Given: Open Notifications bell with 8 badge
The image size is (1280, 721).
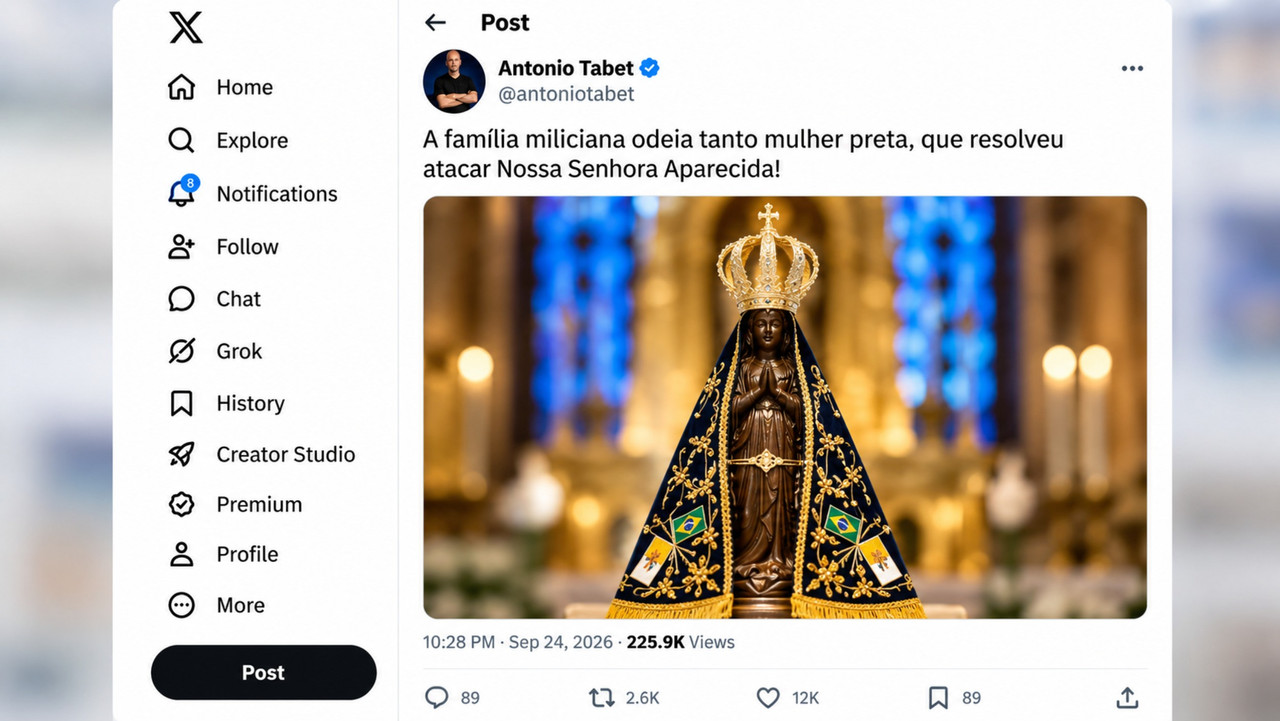Looking at the screenshot, I should (x=182, y=192).
